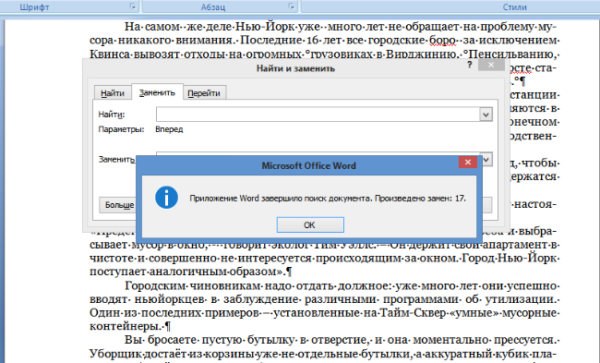Click OK in the Microsoft Office Word message
Screen dimensions: 600x363
click(310, 225)
